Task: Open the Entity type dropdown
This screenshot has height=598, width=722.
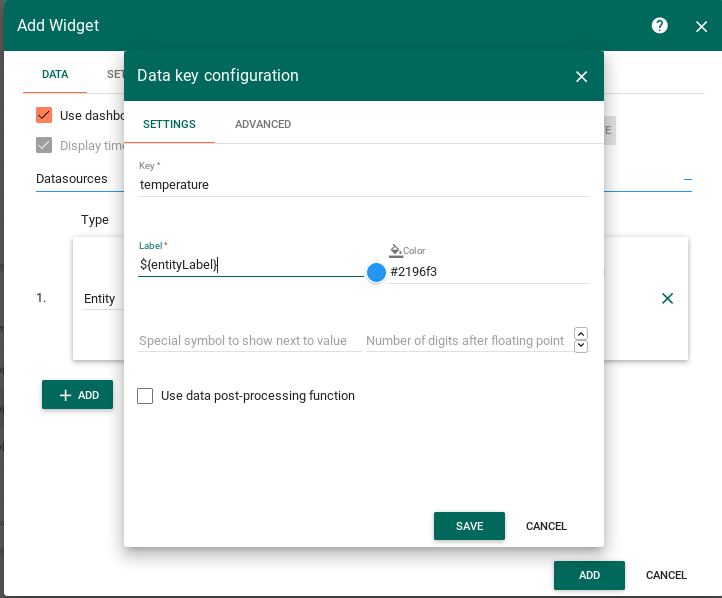Action: 103,299
